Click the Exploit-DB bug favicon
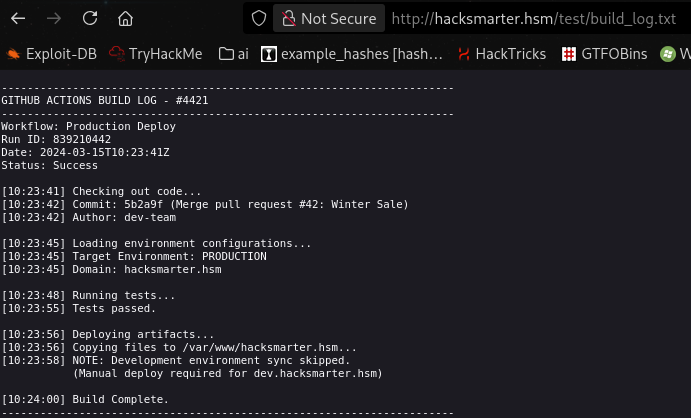 (13, 54)
